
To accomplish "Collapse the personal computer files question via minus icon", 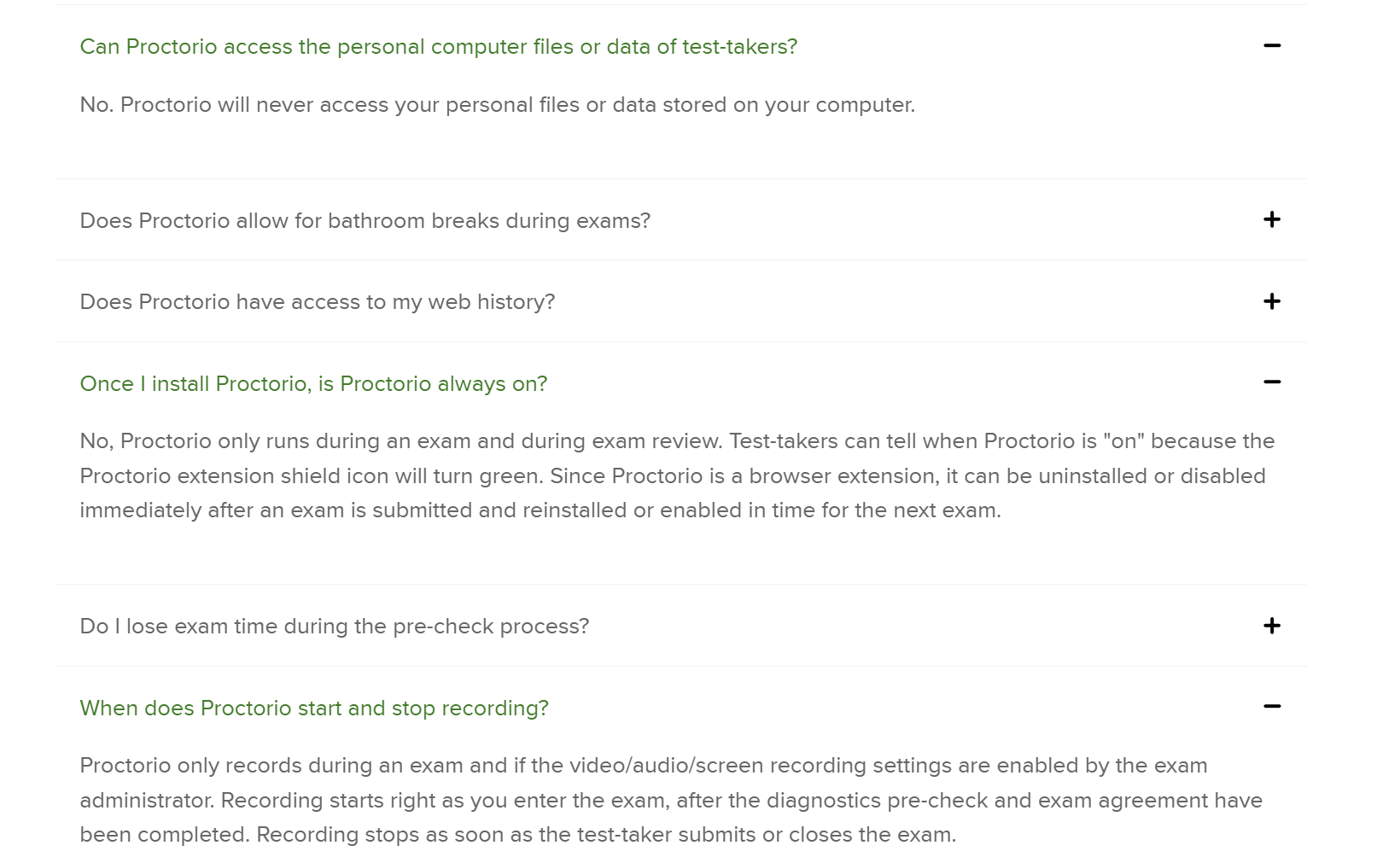I will [1271, 46].
